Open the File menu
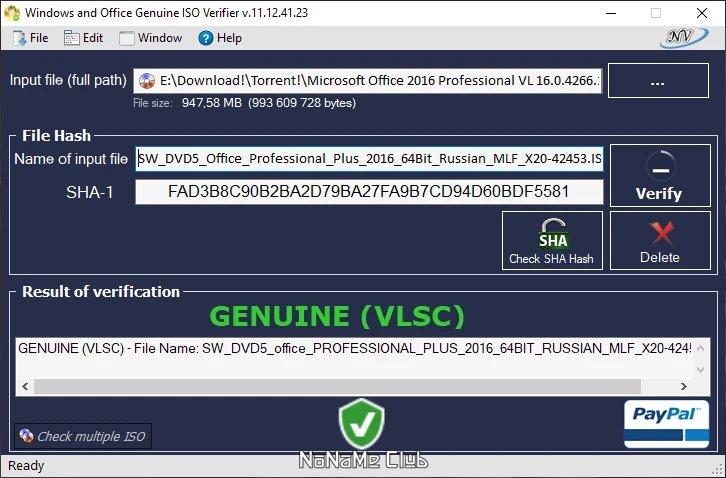Screen dimensions: 726x478 [31, 38]
